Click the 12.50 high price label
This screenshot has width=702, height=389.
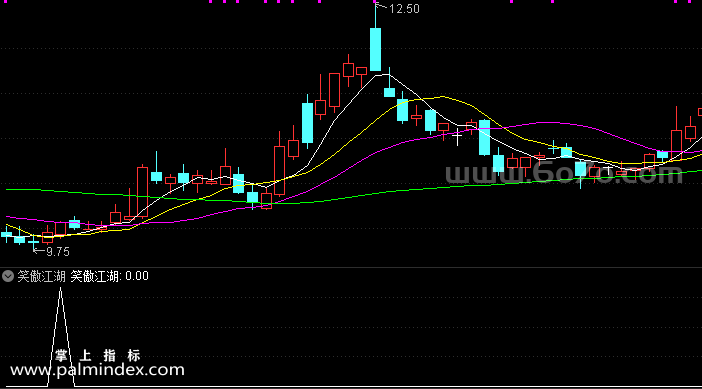404,9
